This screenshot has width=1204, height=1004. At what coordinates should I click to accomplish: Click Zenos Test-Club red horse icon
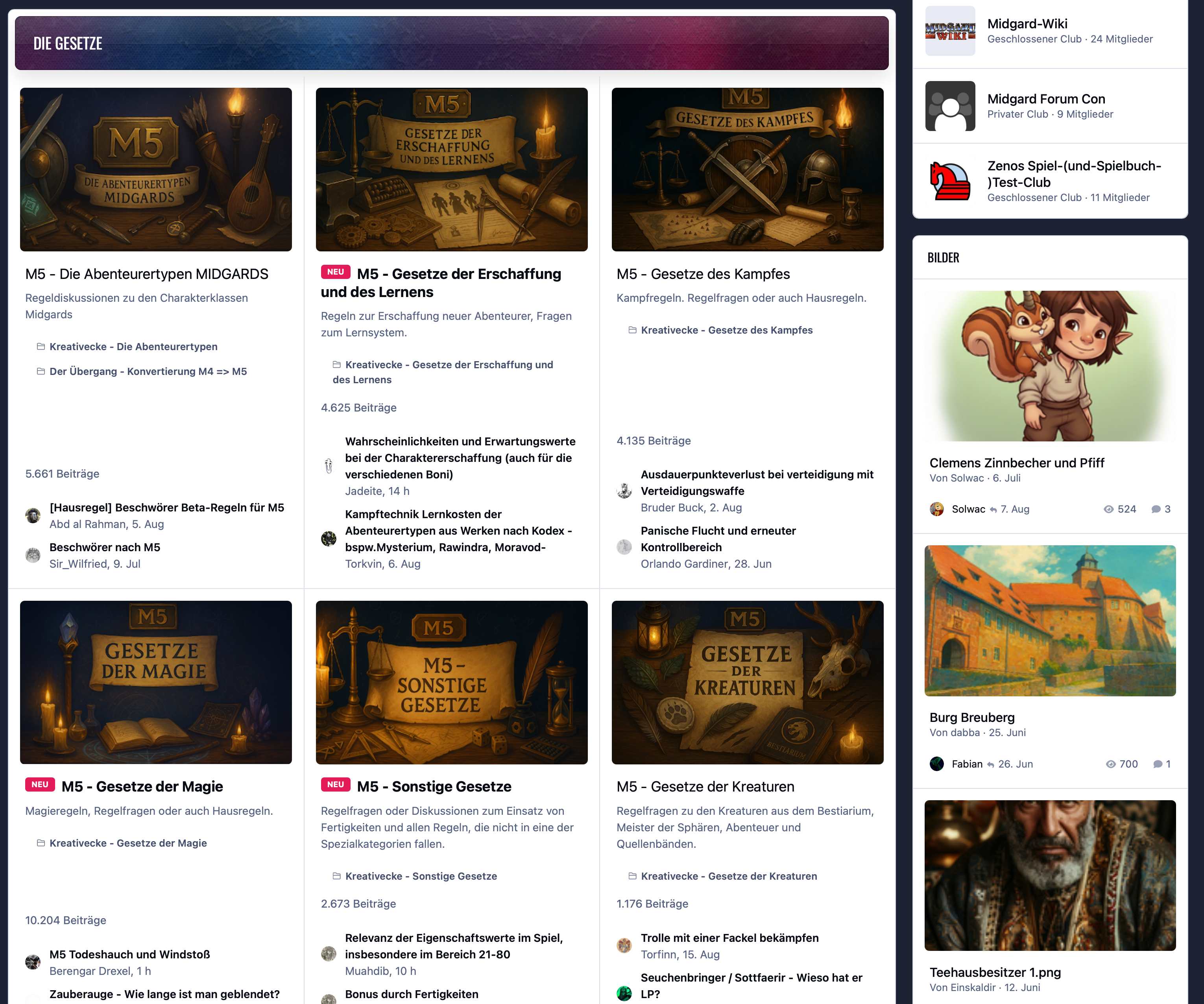coord(950,181)
